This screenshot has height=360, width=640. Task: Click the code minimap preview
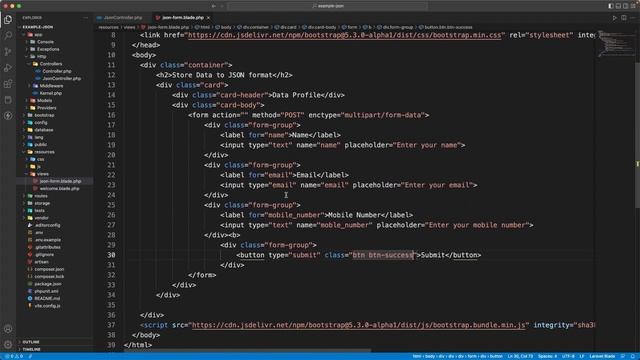615,44
